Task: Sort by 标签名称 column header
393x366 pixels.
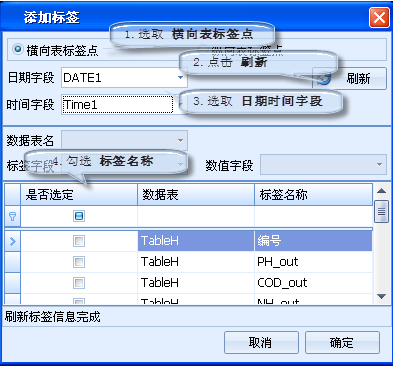Action: coord(313,195)
